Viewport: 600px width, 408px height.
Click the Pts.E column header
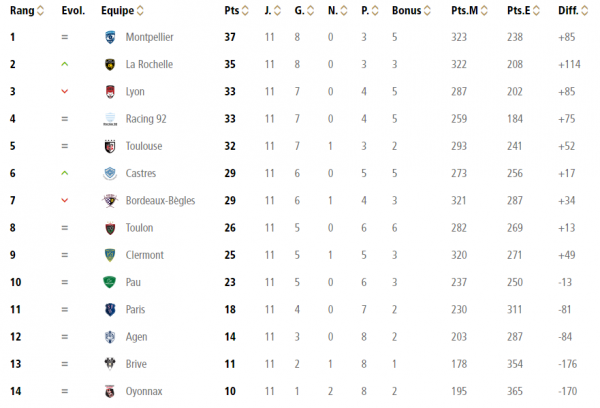pyautogui.click(x=519, y=11)
